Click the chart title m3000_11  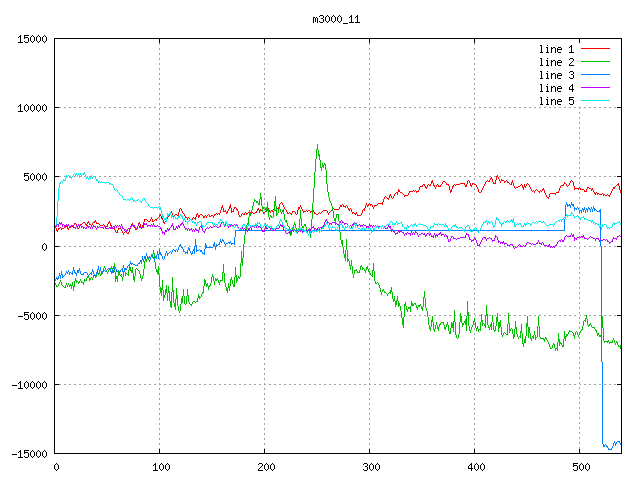click(320, 19)
